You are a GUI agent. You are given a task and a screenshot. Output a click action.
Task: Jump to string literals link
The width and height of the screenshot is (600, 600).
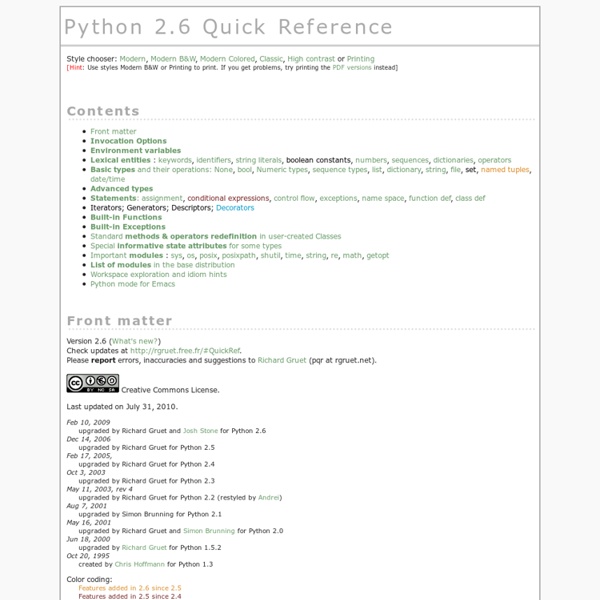coord(258,160)
